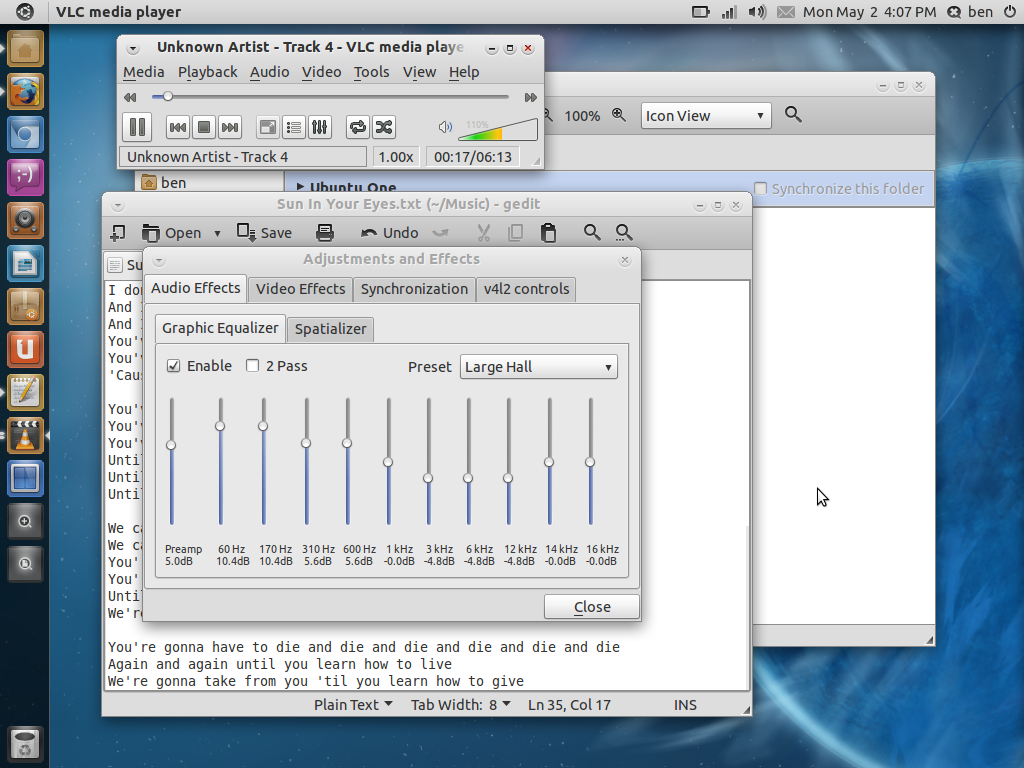Create new document in gedit
Viewport: 1024px width, 768px height.
(x=118, y=232)
